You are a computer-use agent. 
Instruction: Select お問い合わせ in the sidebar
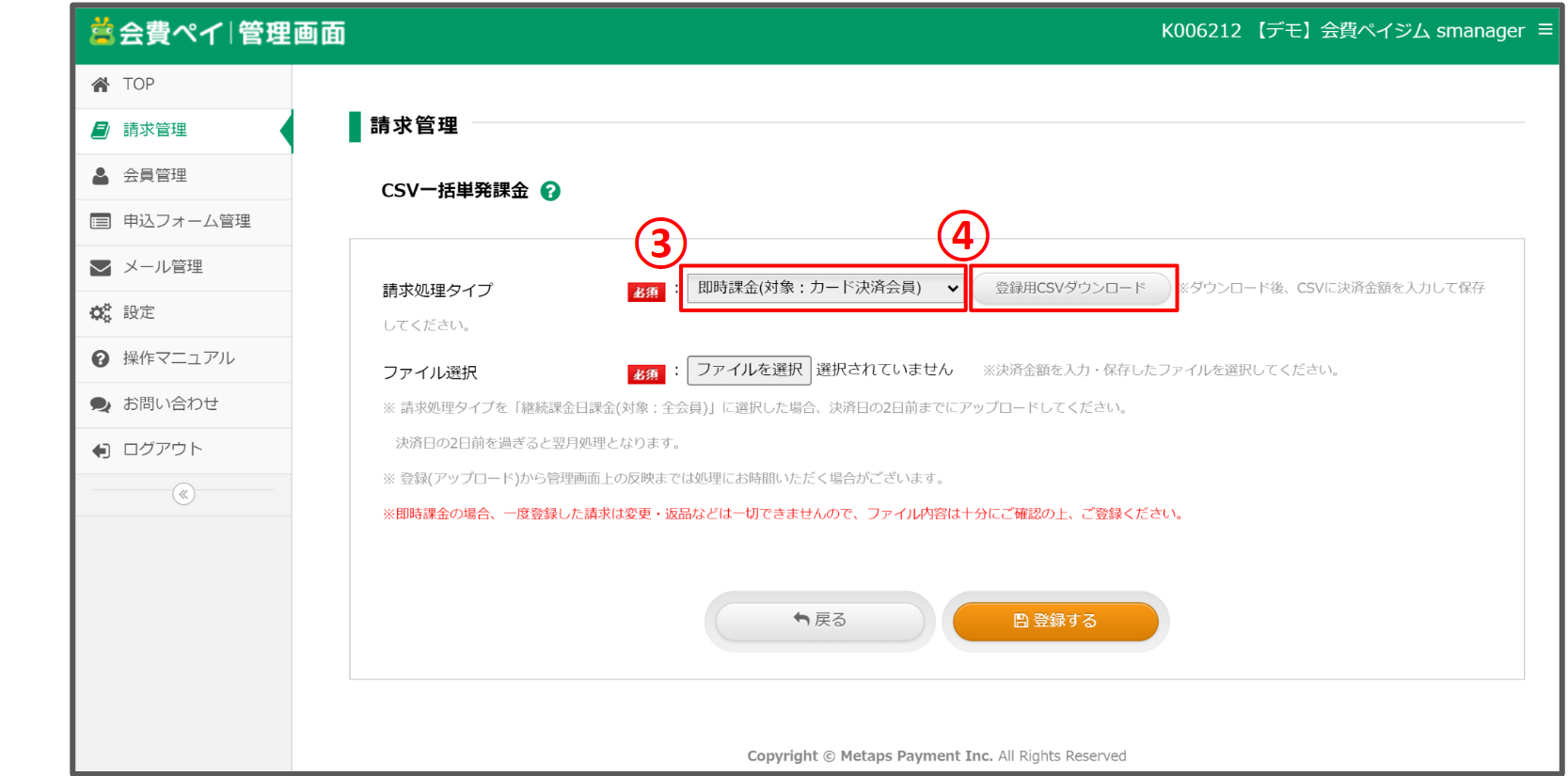(x=183, y=404)
